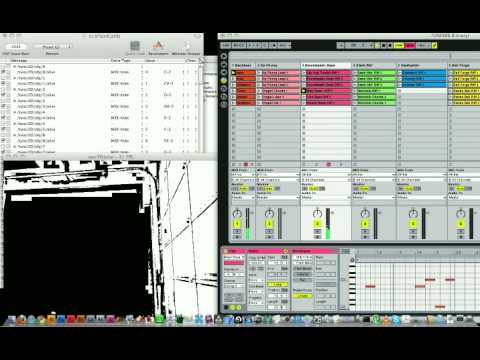Viewport: 480px width, 360px height.
Task: Click the yellow Linked button in Envelopes box
Action: click(303, 296)
